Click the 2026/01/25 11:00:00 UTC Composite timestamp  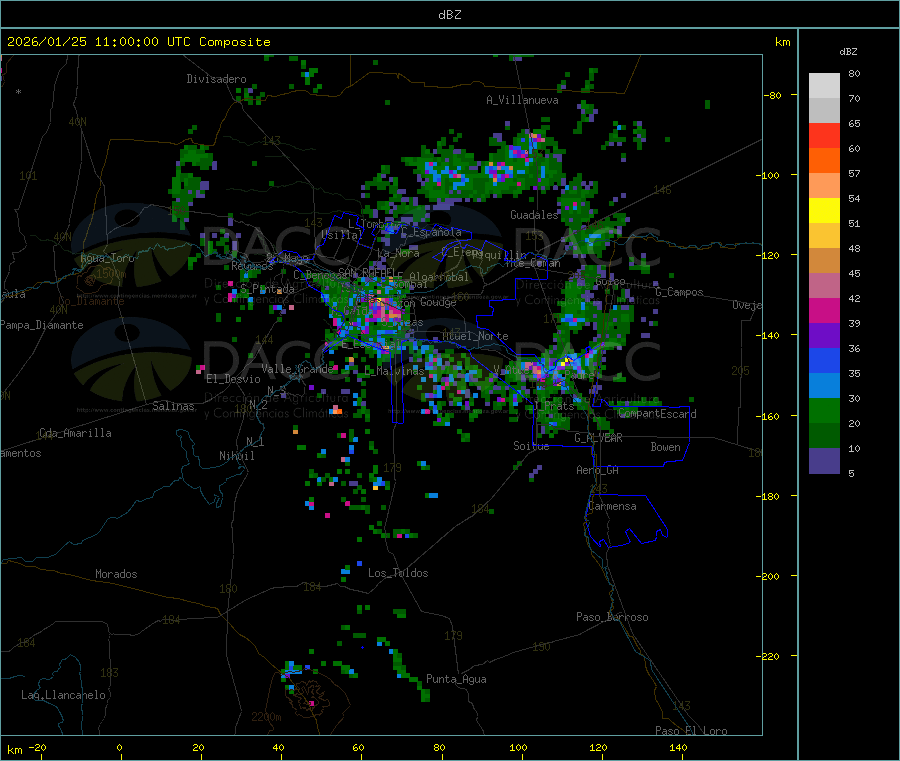[138, 42]
